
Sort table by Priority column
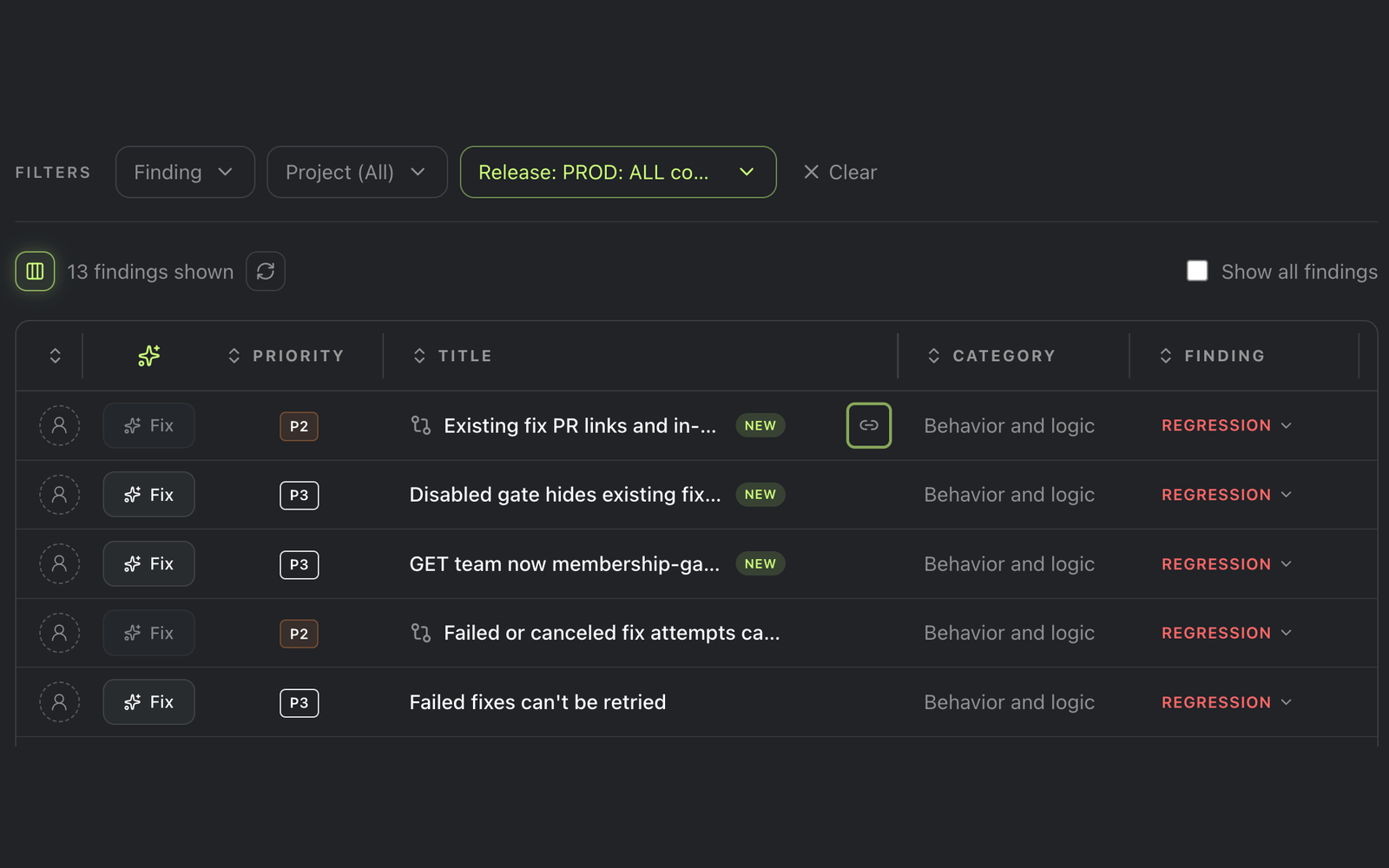point(286,356)
